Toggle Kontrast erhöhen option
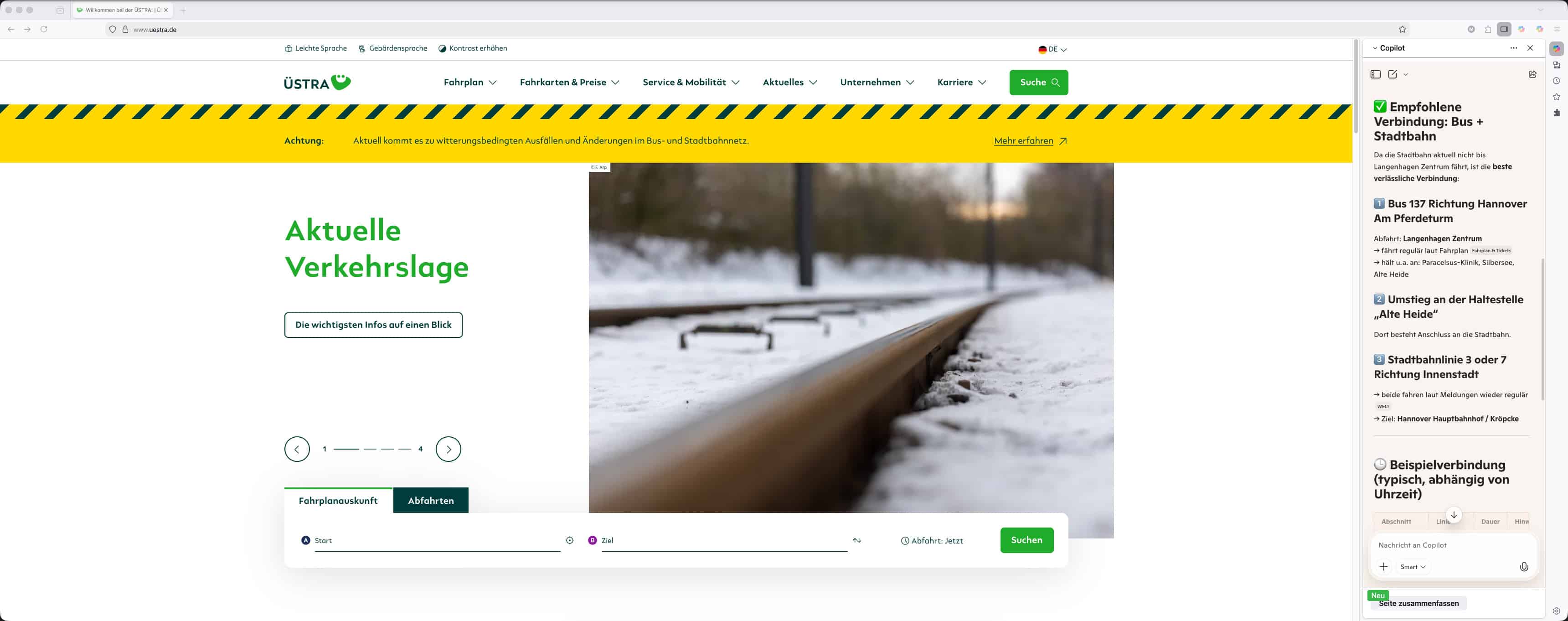This screenshot has height=621, width=1568. click(472, 49)
